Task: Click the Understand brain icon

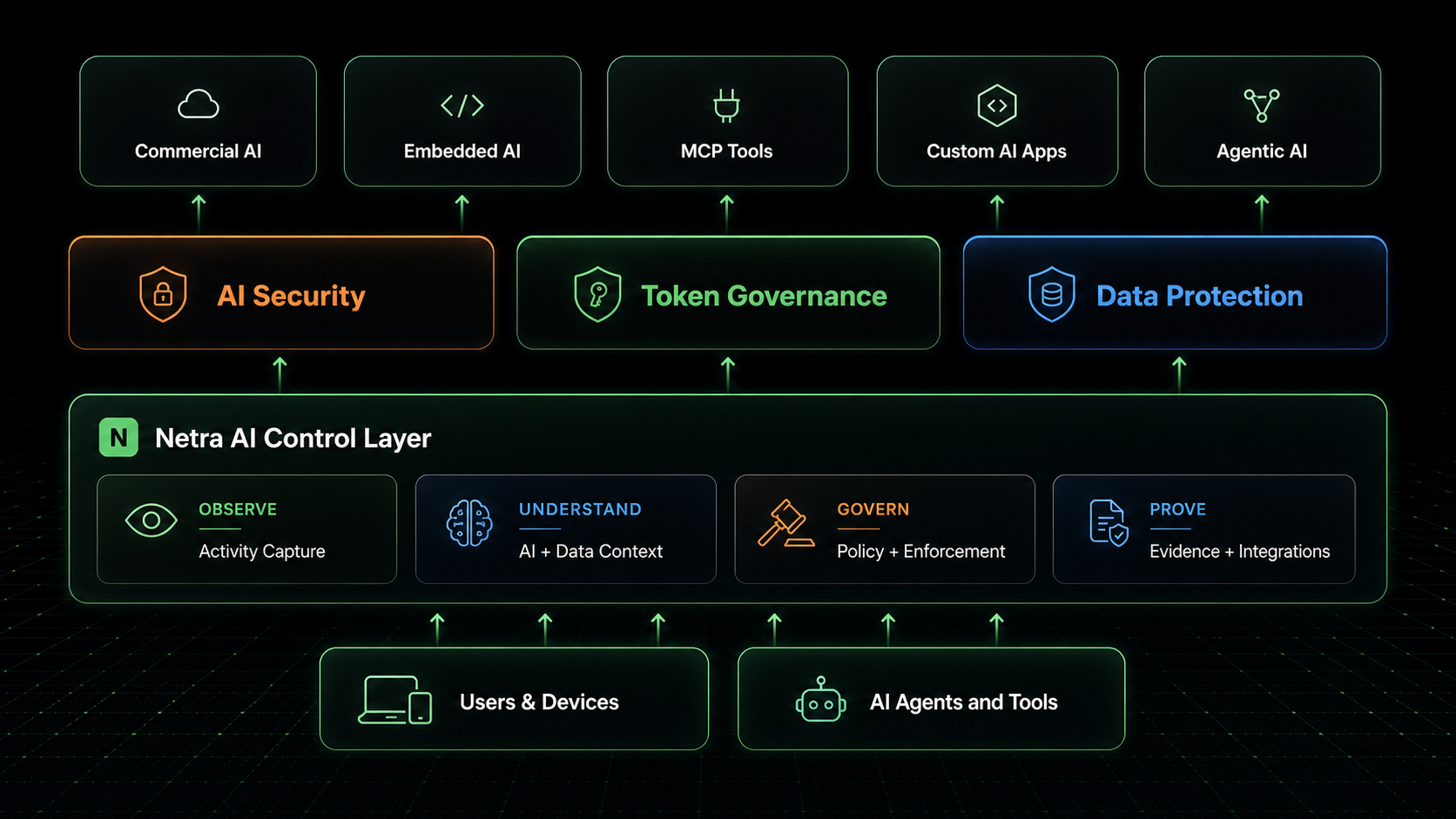Action: (x=469, y=523)
